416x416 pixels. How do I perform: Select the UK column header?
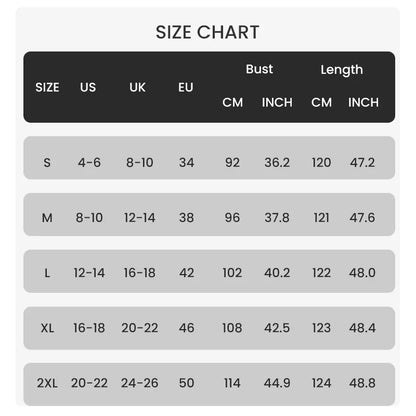tap(137, 87)
